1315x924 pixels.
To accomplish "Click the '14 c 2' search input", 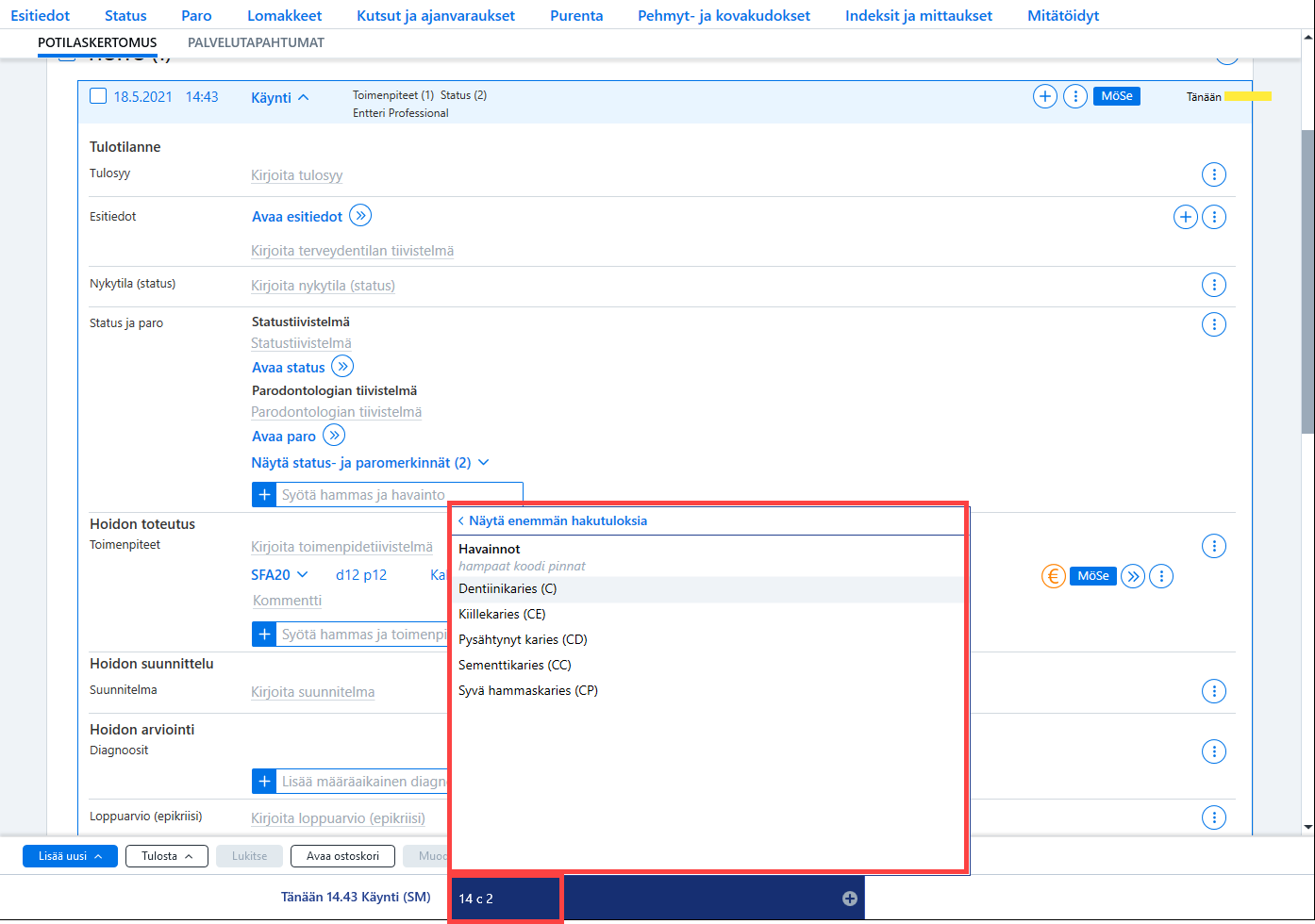I will pos(507,899).
